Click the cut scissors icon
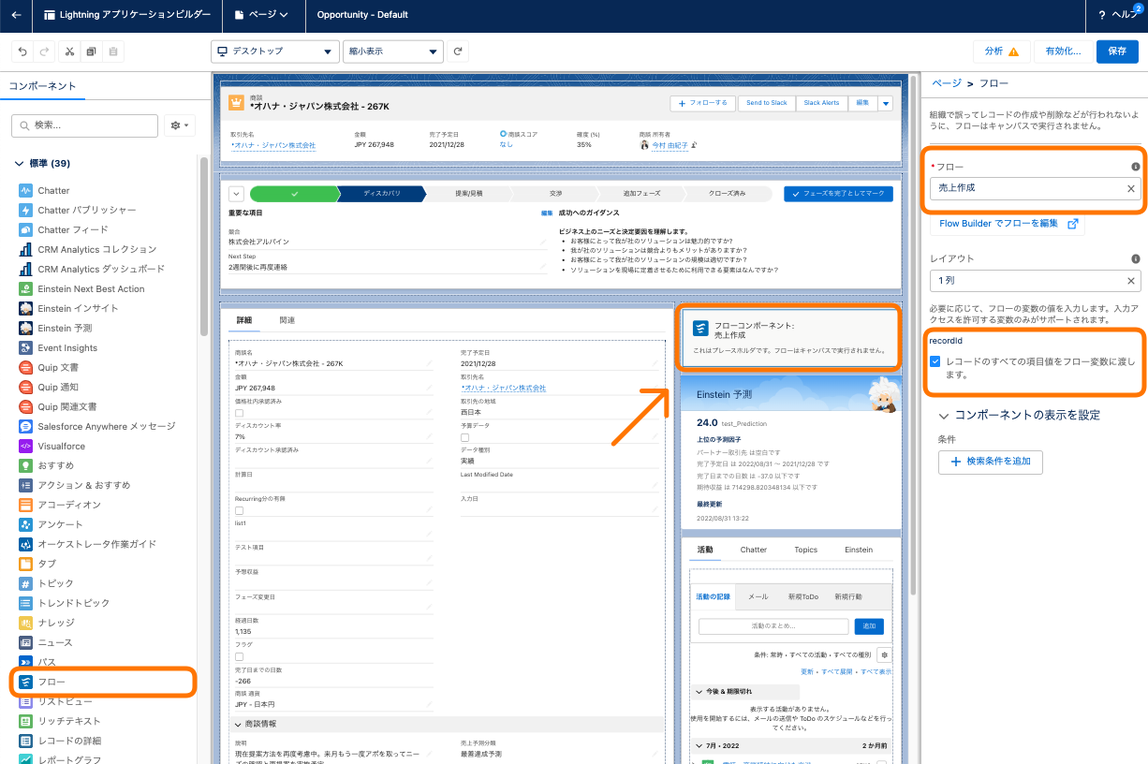The image size is (1148, 764). coord(69,51)
